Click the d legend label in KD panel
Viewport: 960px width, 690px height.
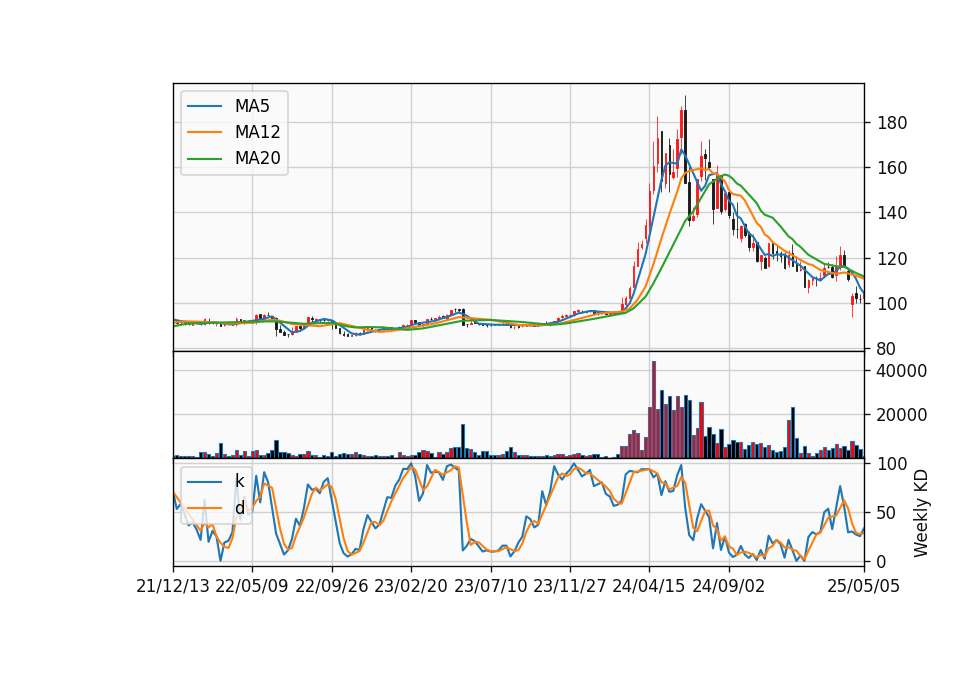239,508
